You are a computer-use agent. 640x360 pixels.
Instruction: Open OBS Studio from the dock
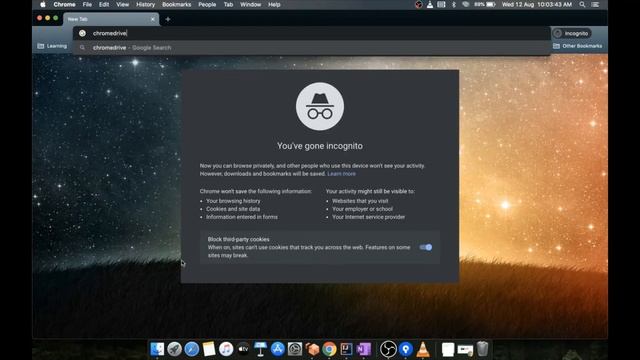pos(388,349)
